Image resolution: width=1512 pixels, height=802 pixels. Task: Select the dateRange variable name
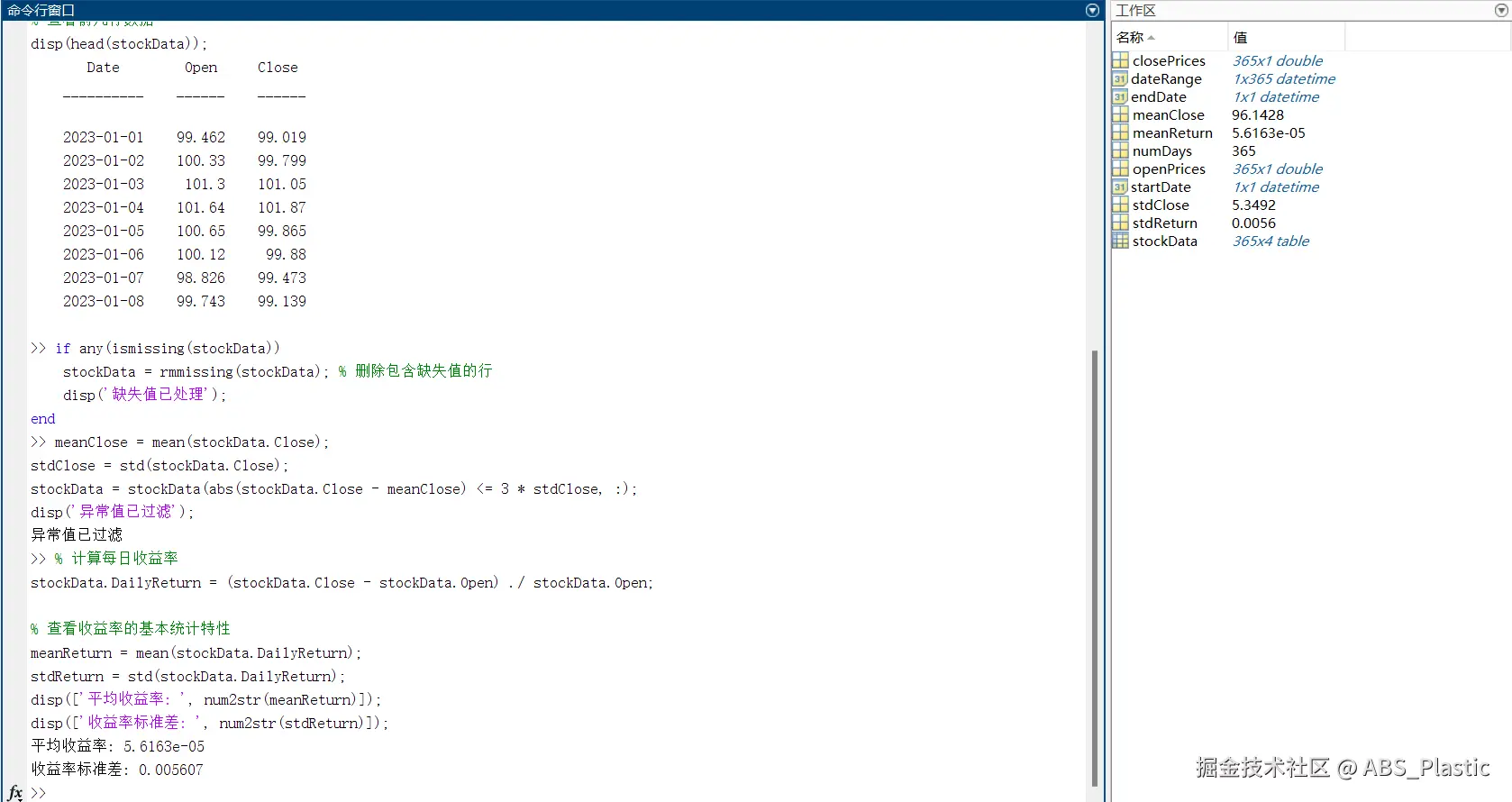[1166, 78]
